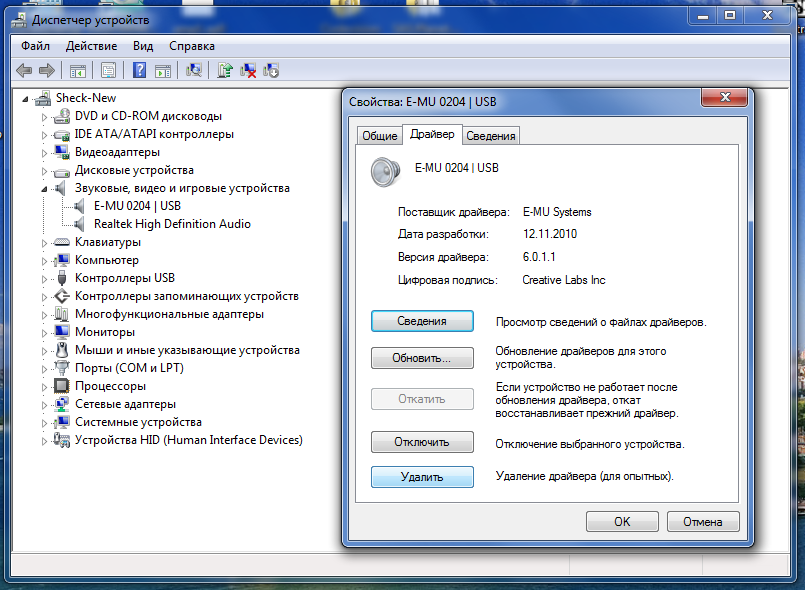Expand Контроллеры запоминающих устройств node
This screenshot has width=805, height=590.
pyautogui.click(x=44, y=297)
